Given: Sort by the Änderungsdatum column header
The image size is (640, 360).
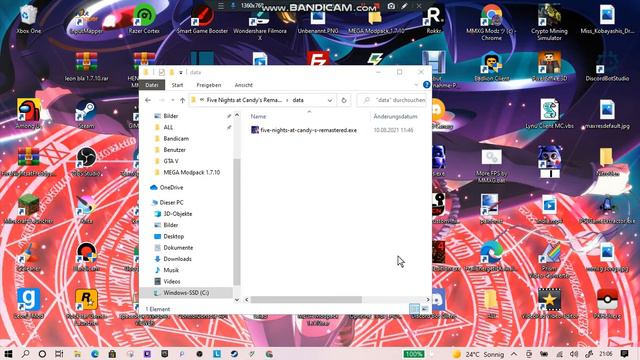Looking at the screenshot, I should pos(396,116).
